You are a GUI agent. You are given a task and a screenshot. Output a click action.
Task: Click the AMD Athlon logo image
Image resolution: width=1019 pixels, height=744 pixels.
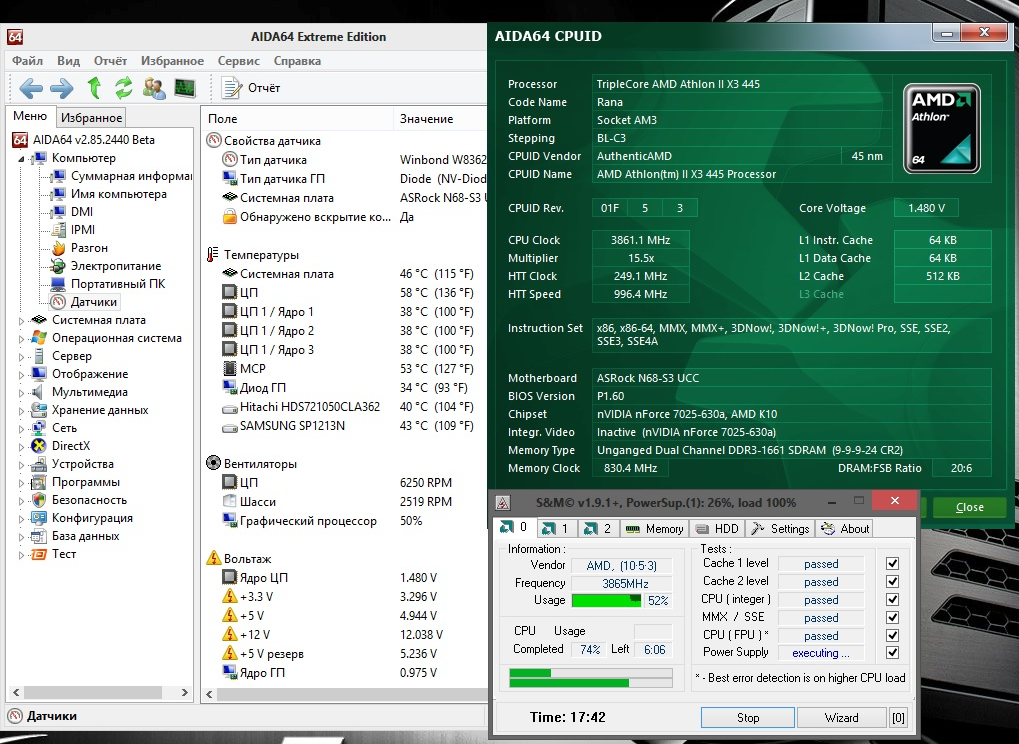pos(942,129)
